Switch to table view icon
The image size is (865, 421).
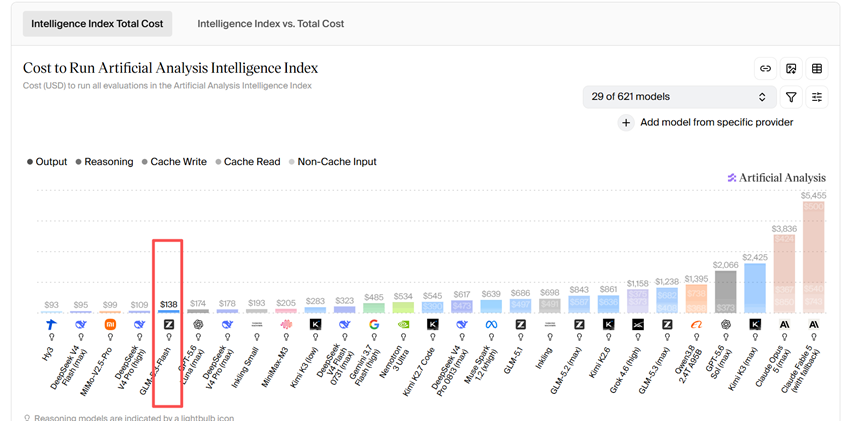[x=817, y=68]
